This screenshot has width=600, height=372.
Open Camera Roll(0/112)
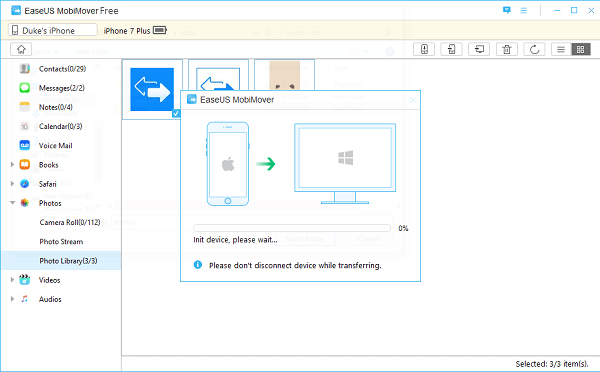(70, 222)
